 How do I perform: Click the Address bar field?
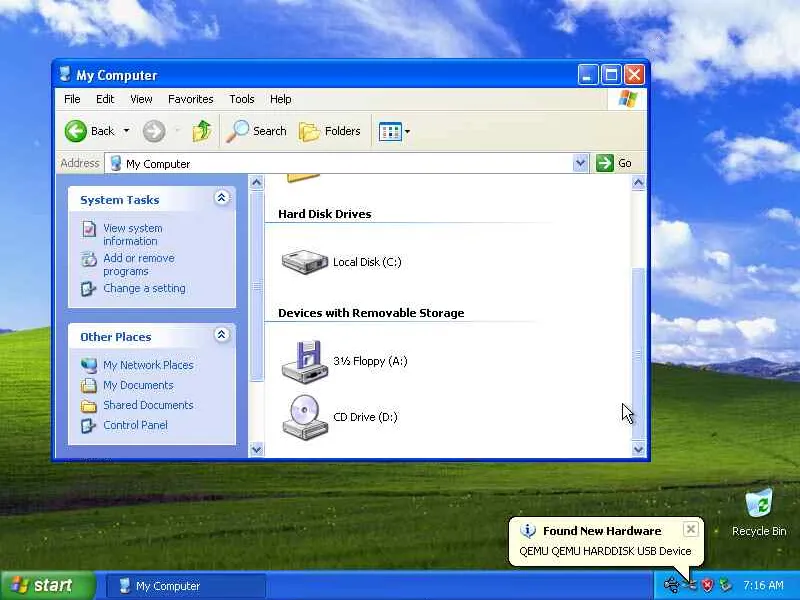pos(347,163)
